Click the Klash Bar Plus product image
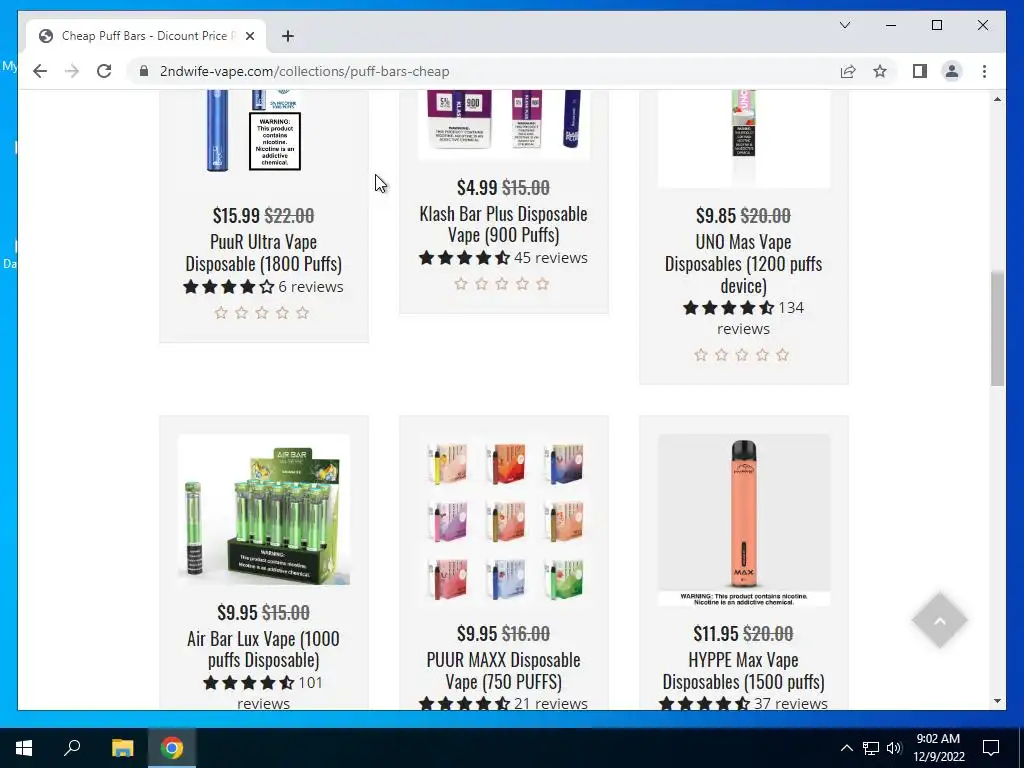 (503, 124)
